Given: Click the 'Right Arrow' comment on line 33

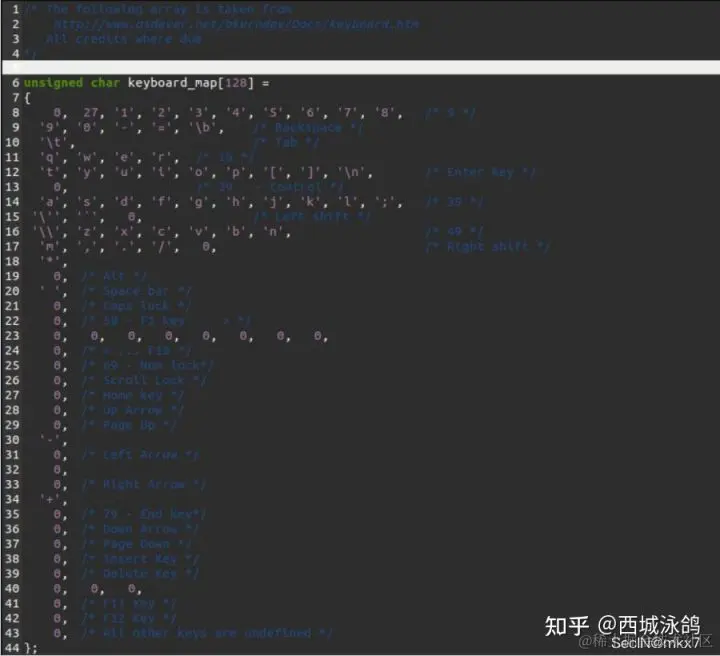Looking at the screenshot, I should (143, 485).
